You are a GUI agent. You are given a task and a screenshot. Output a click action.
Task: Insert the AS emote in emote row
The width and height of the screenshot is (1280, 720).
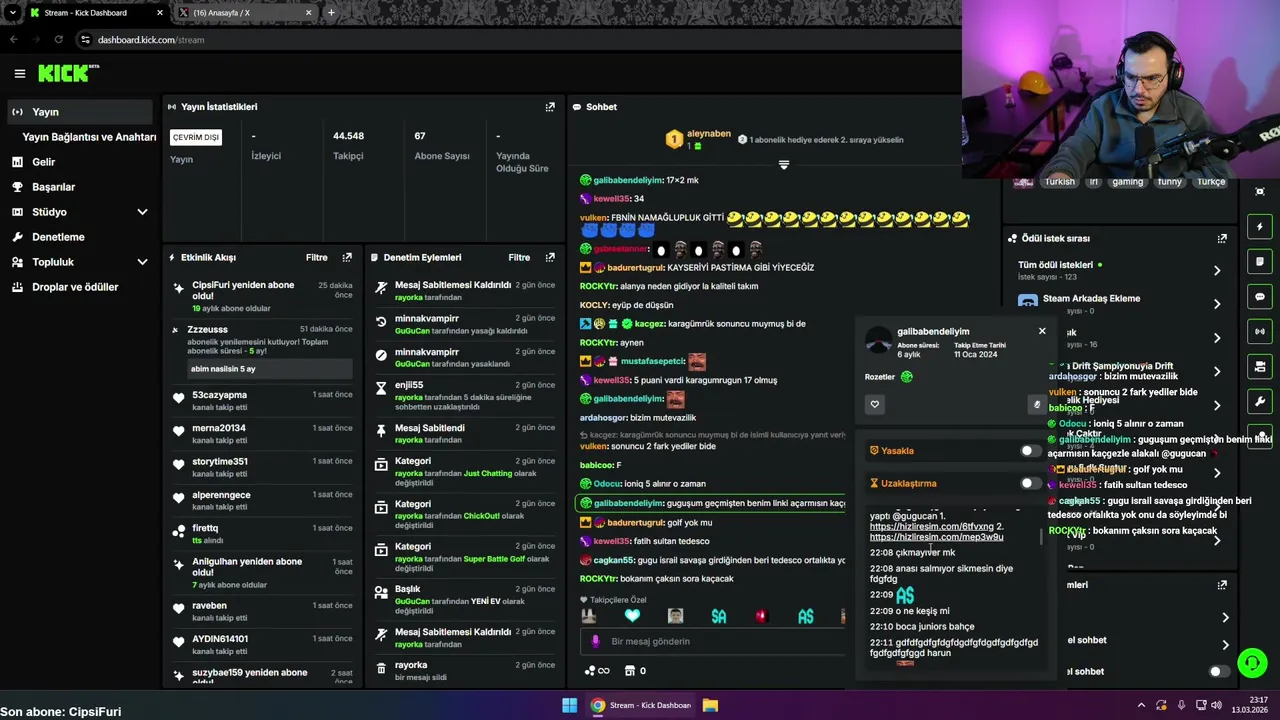(x=806, y=616)
